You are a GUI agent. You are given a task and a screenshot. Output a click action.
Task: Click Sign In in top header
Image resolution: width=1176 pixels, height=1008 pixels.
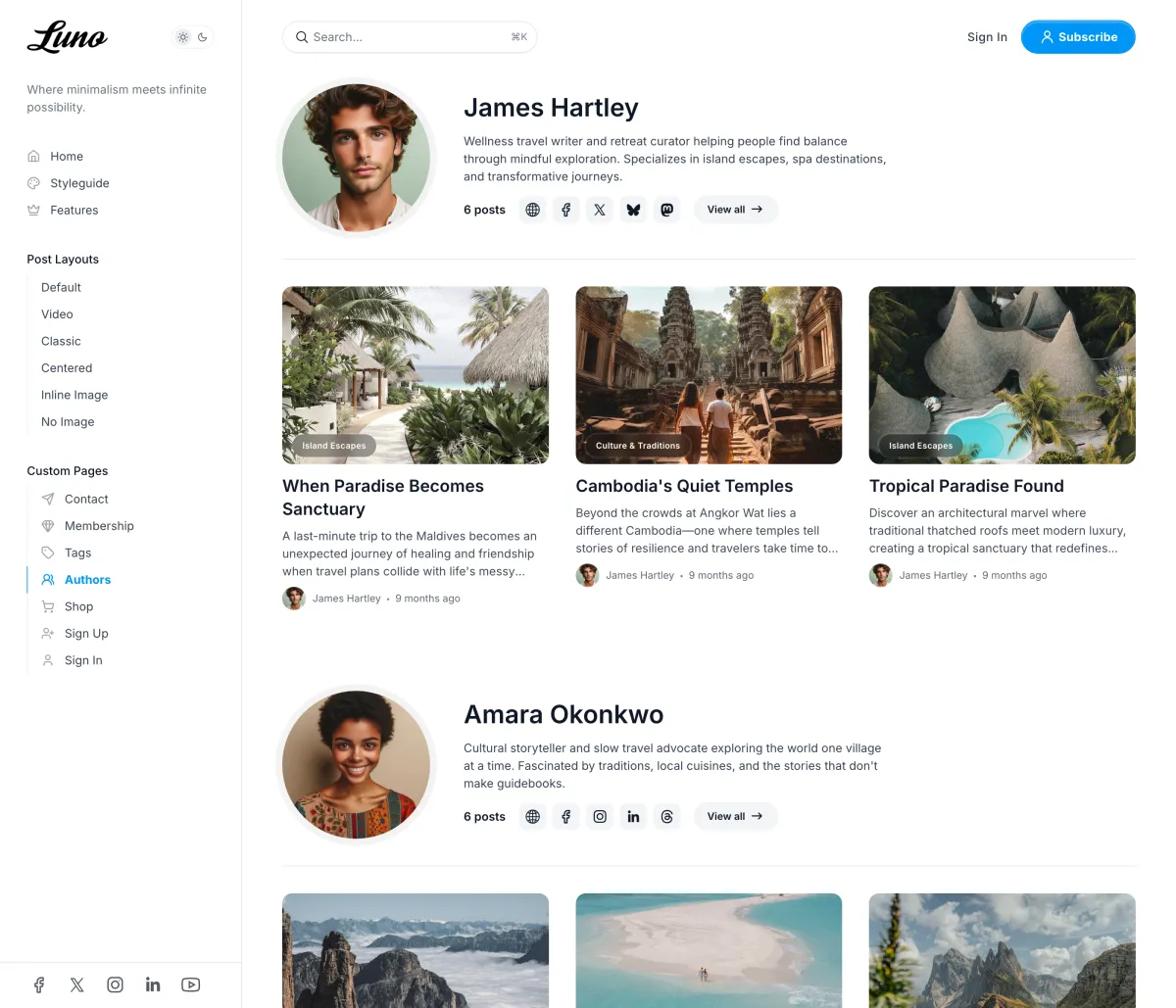coord(987,37)
